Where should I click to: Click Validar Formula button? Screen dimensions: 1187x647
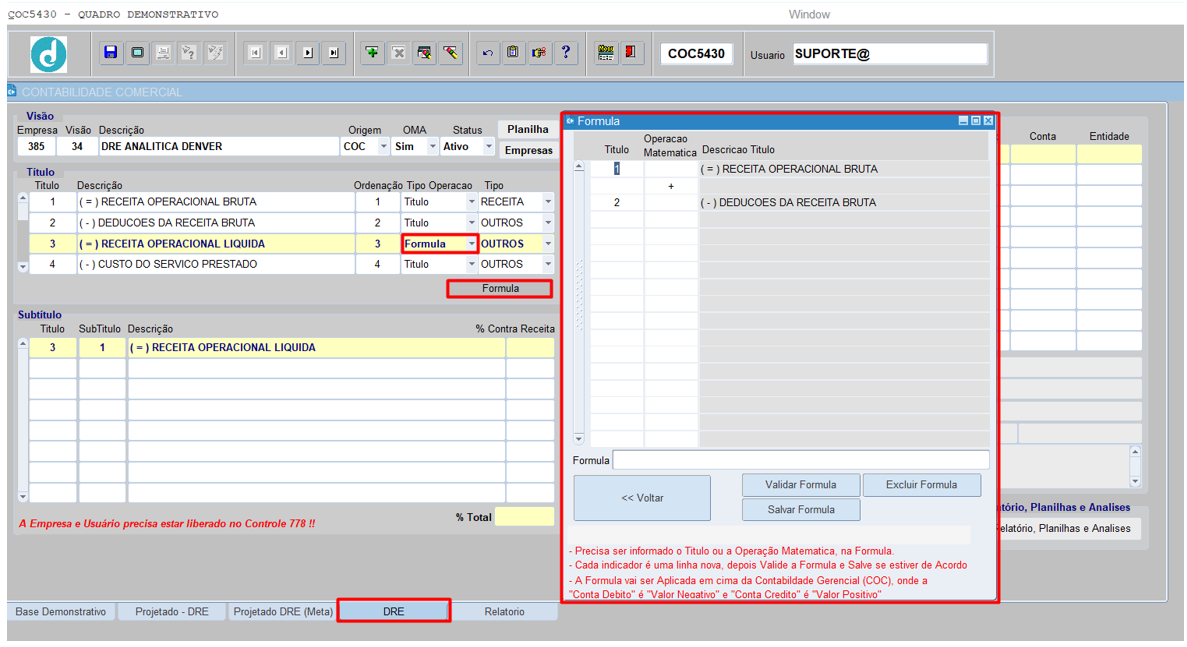point(801,485)
